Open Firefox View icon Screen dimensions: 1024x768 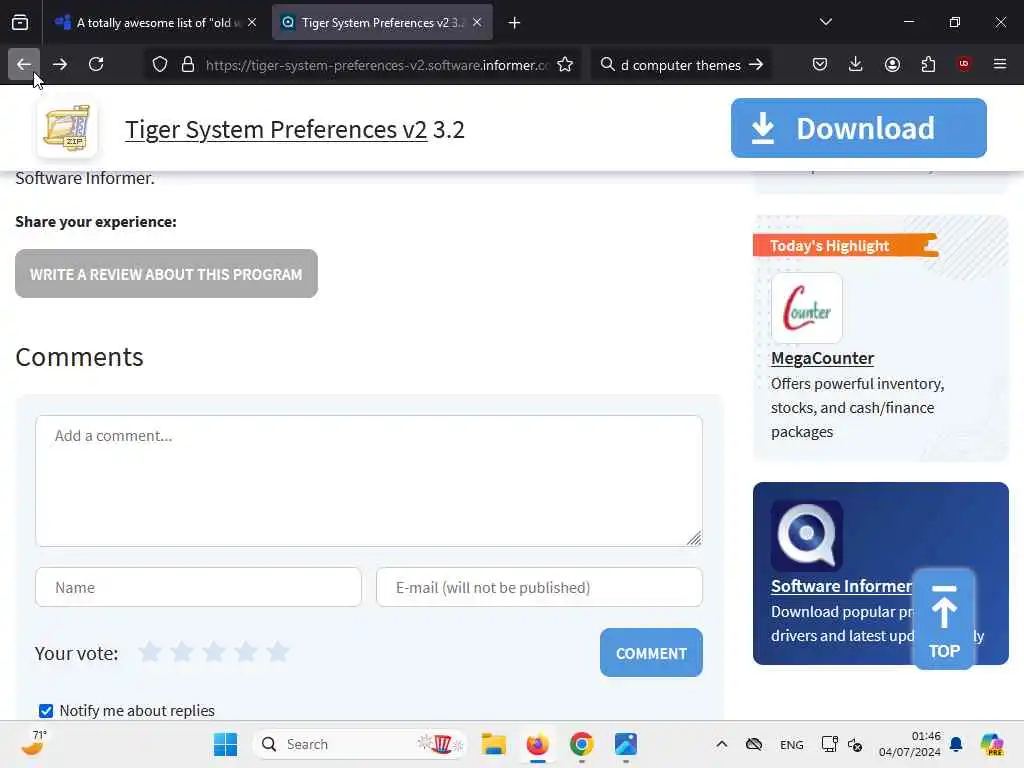[20, 23]
